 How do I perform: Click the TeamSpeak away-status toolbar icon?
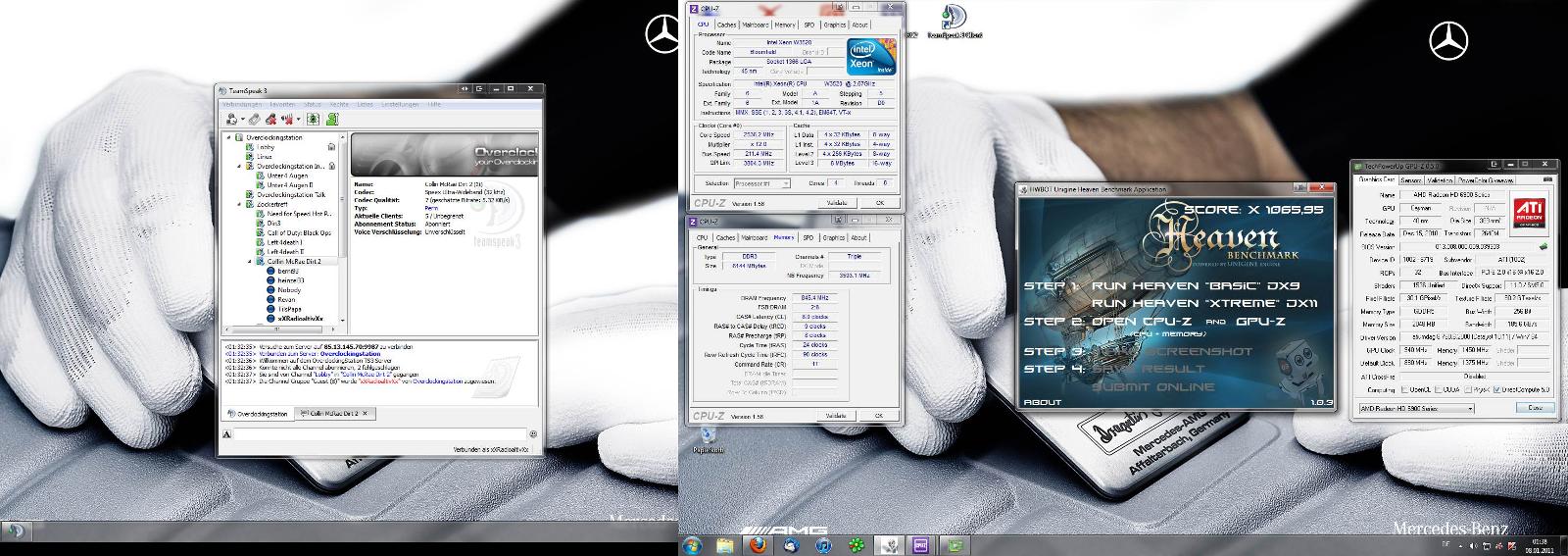255,120
